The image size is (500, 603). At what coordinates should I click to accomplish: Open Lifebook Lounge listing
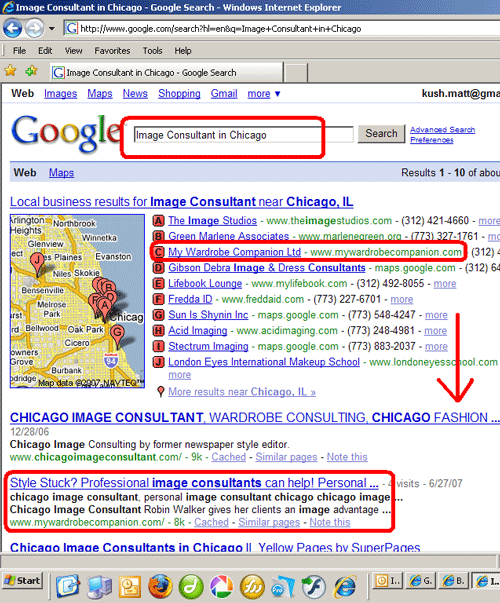[205, 284]
